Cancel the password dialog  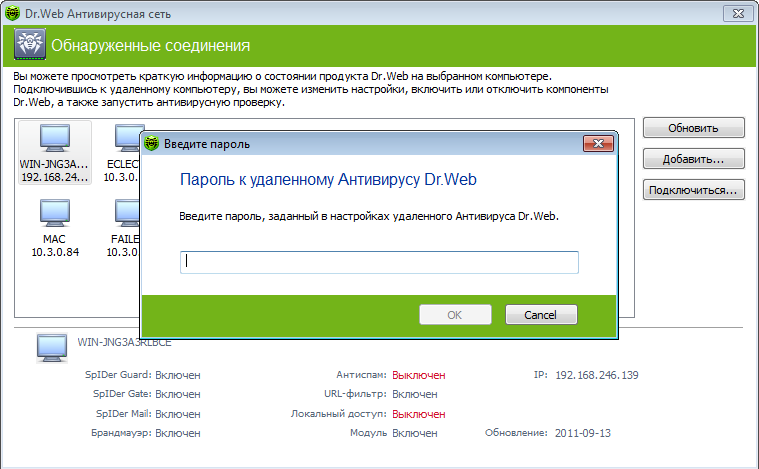pyautogui.click(x=542, y=315)
